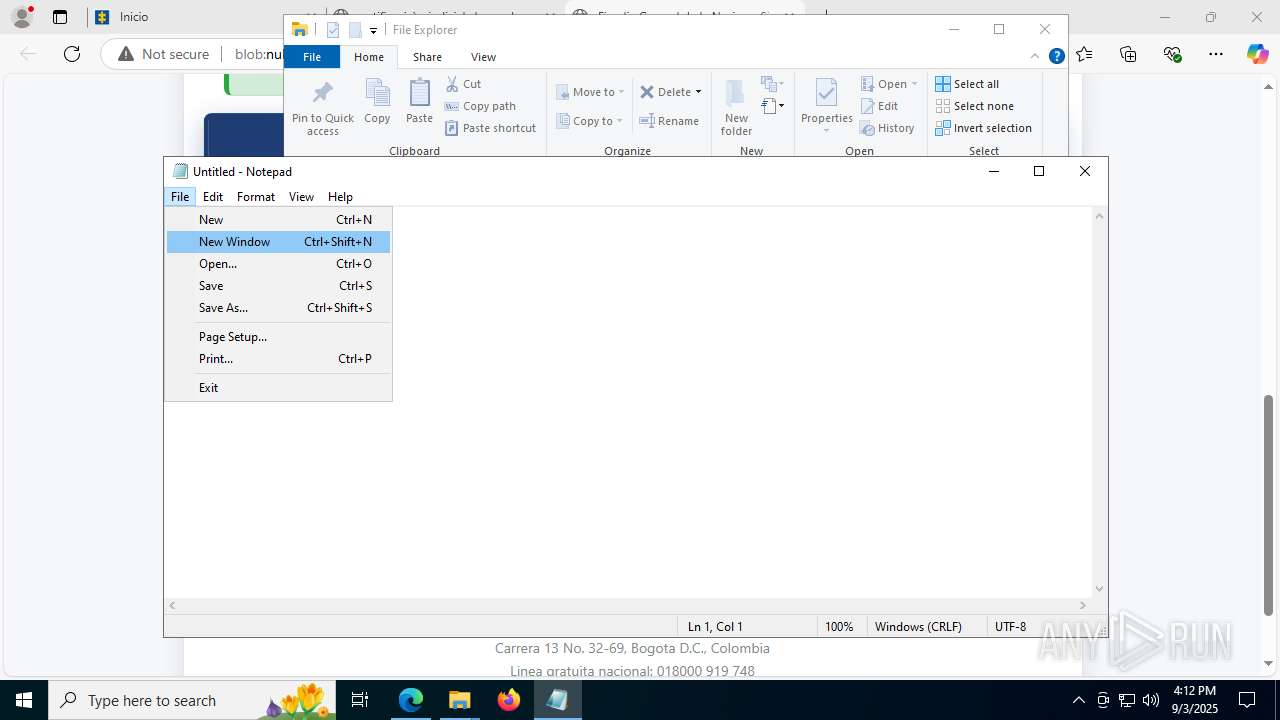
Task: Click the Edge browser refresh button
Action: click(72, 54)
